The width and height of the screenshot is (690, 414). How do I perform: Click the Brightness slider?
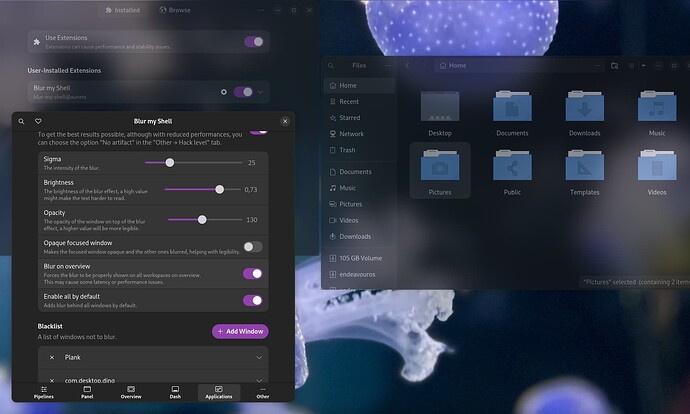pos(202,190)
